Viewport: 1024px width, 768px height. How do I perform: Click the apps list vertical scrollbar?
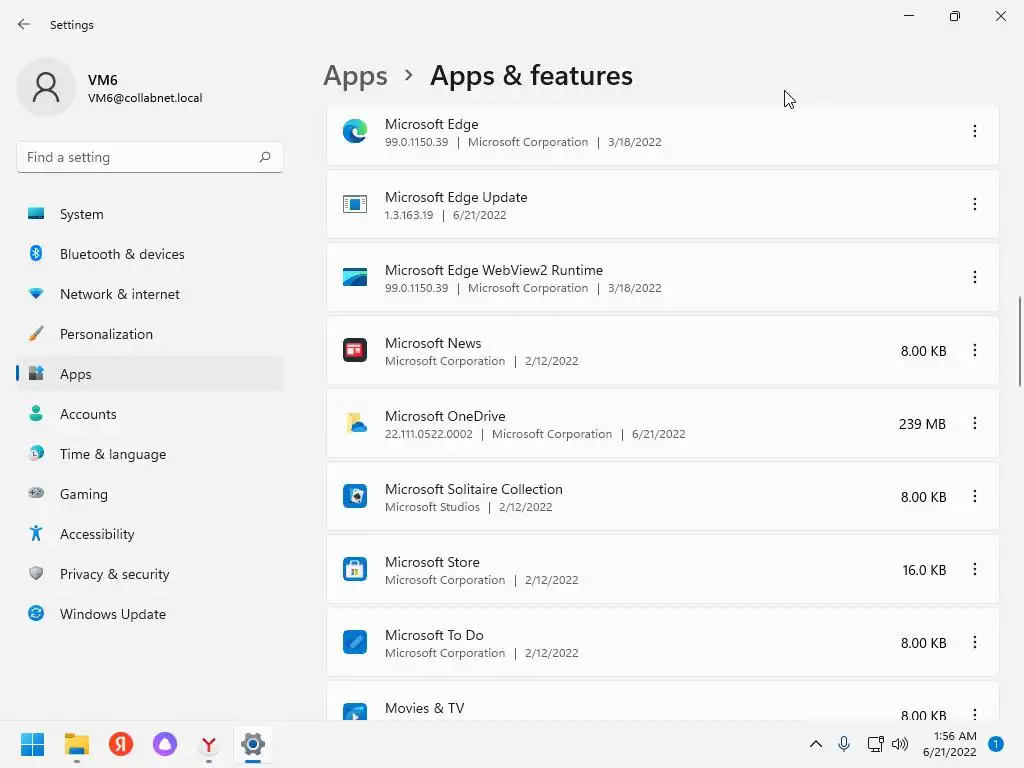[1020, 340]
